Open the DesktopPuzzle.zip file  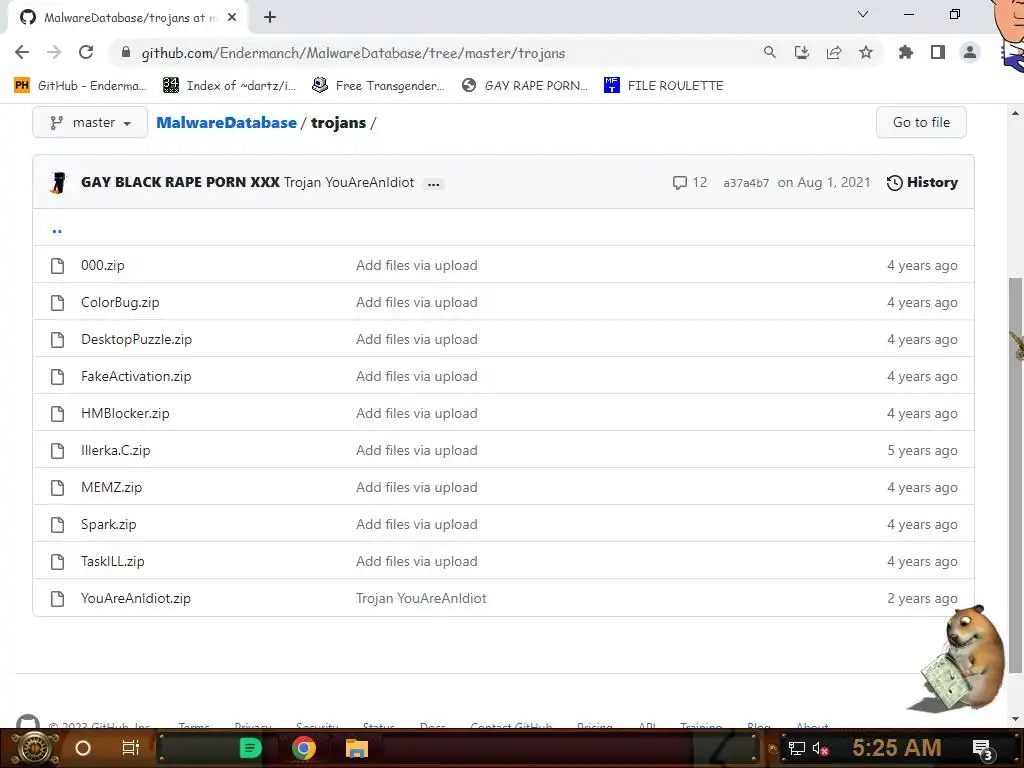136,340
